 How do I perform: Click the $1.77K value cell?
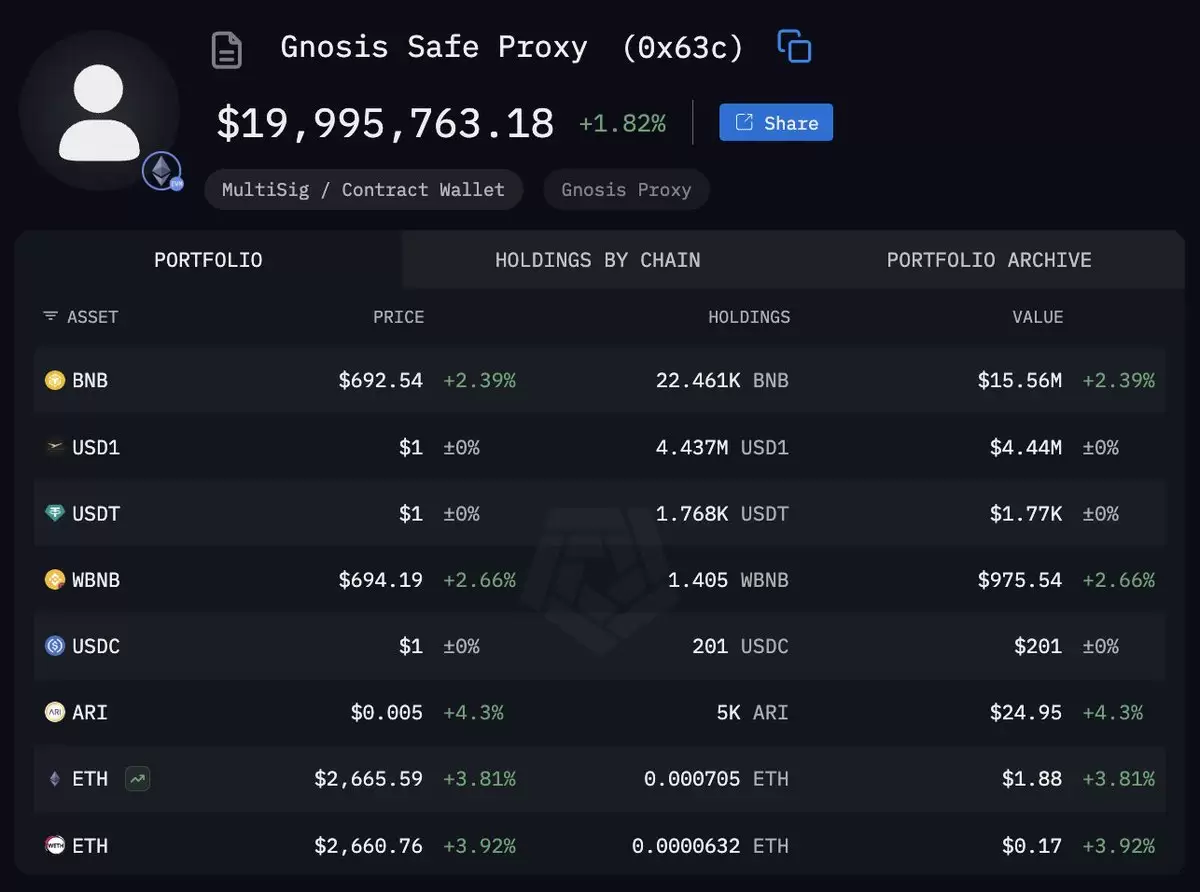point(1026,513)
